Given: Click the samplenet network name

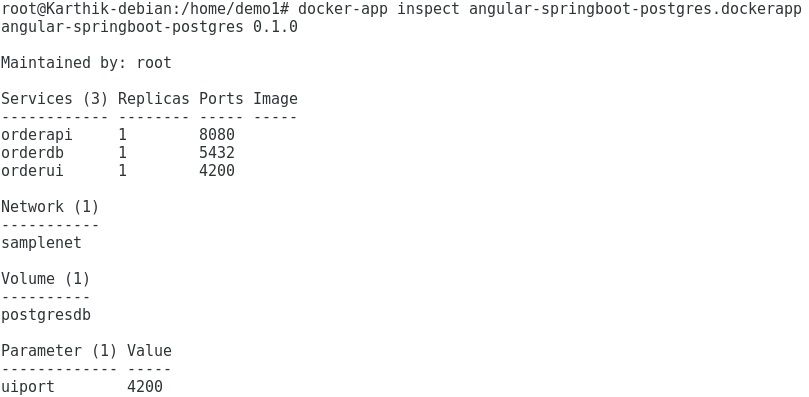Looking at the screenshot, I should (x=41, y=243).
